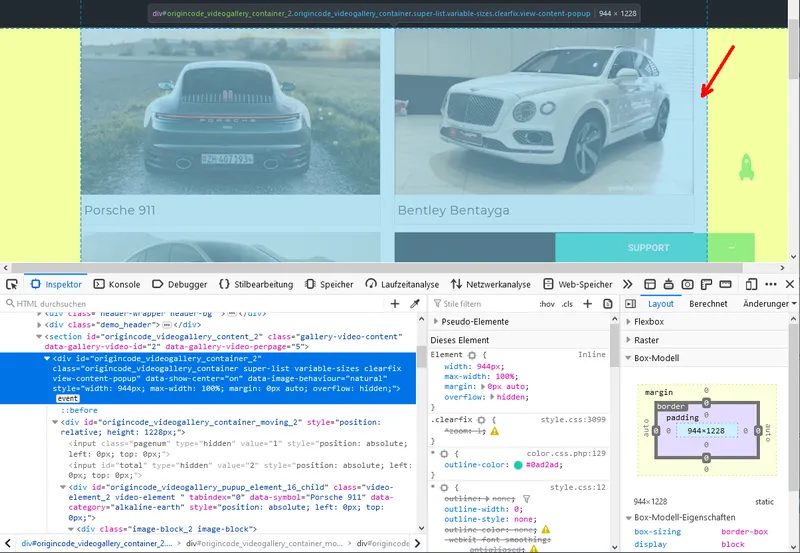Open the Debugger tab

pos(180,284)
